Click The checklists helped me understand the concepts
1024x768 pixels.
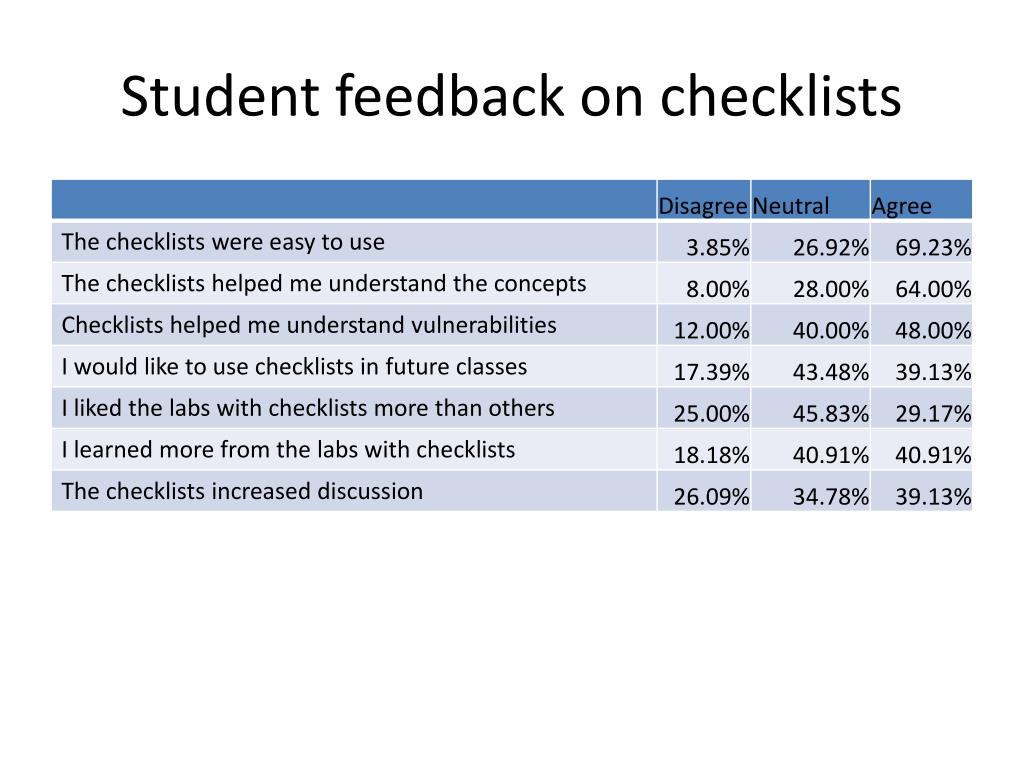click(x=512, y=283)
